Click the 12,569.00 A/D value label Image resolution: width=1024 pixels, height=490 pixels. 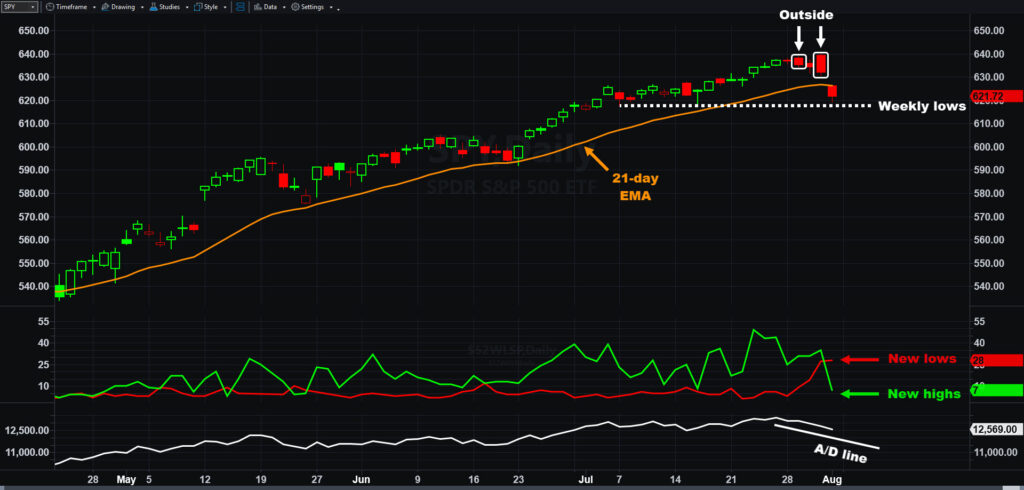coord(995,429)
